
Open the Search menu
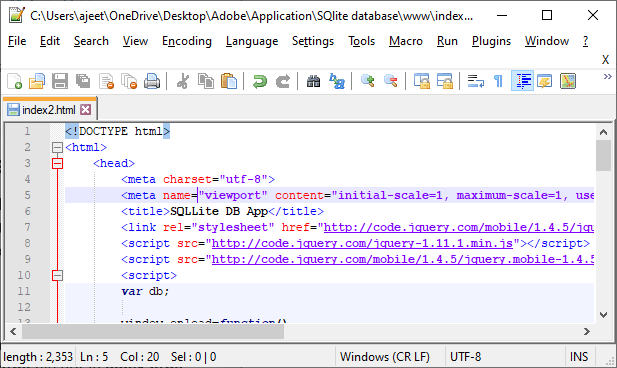tap(91, 41)
